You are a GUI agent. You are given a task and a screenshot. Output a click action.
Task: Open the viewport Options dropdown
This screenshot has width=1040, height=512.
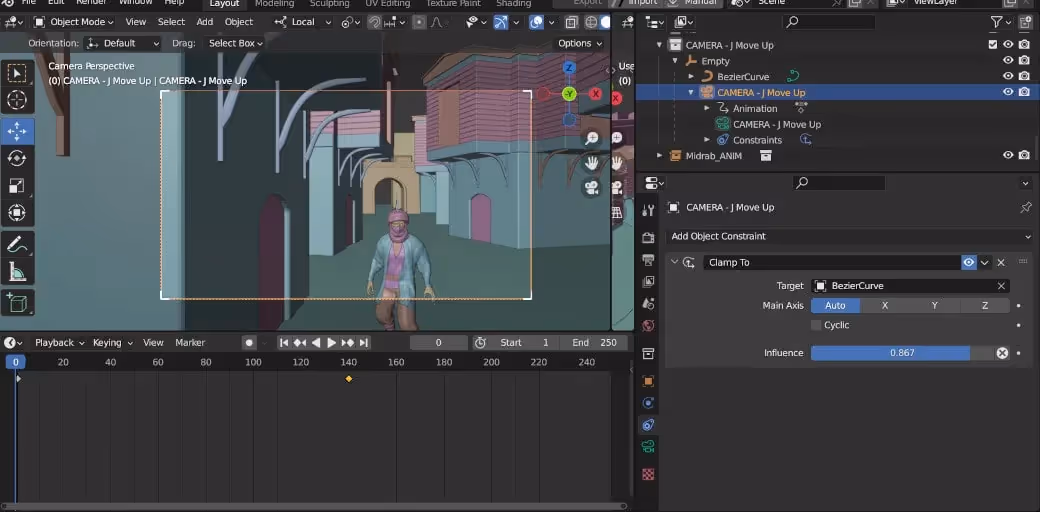580,43
